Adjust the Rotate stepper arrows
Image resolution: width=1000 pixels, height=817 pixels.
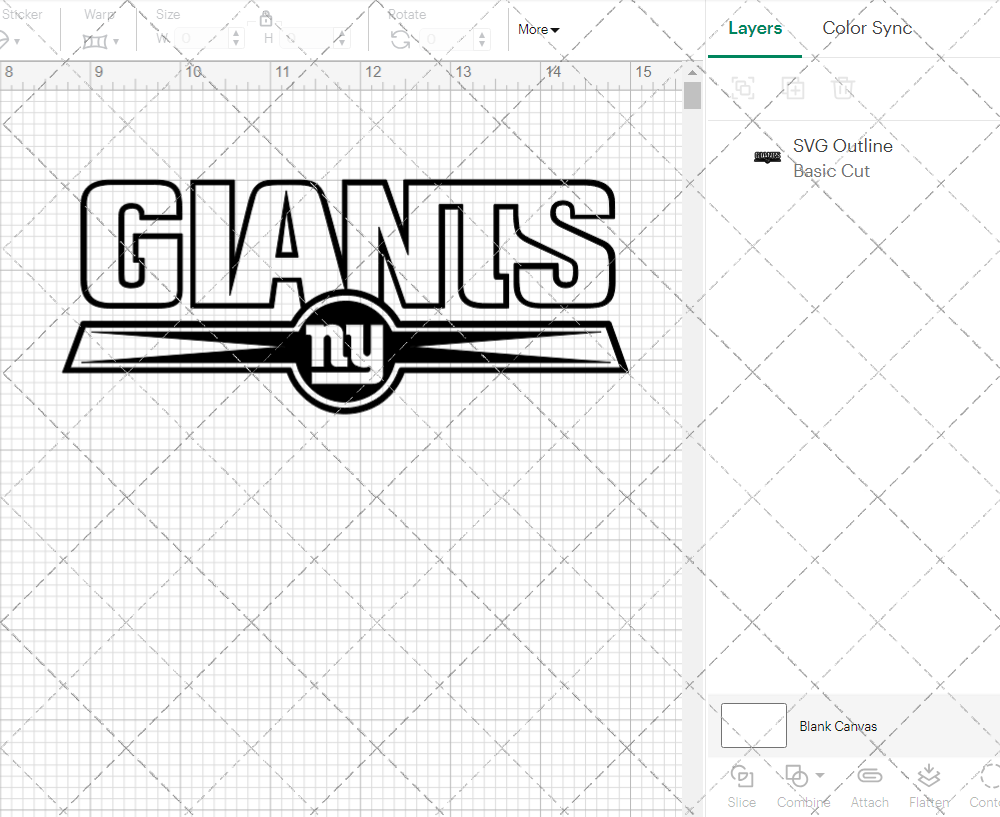click(482, 39)
